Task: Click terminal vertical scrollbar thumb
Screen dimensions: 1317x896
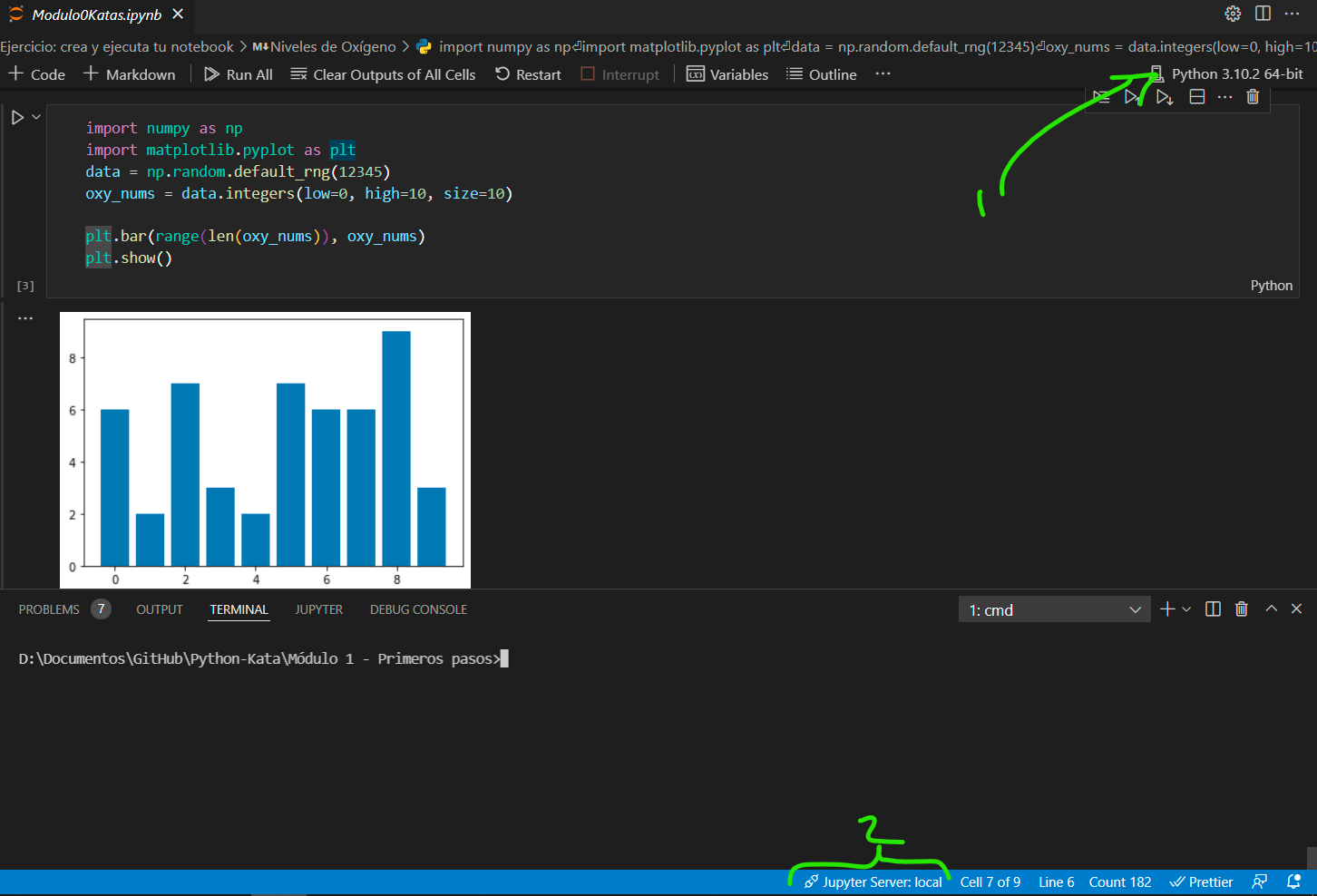Action: coord(1312,858)
